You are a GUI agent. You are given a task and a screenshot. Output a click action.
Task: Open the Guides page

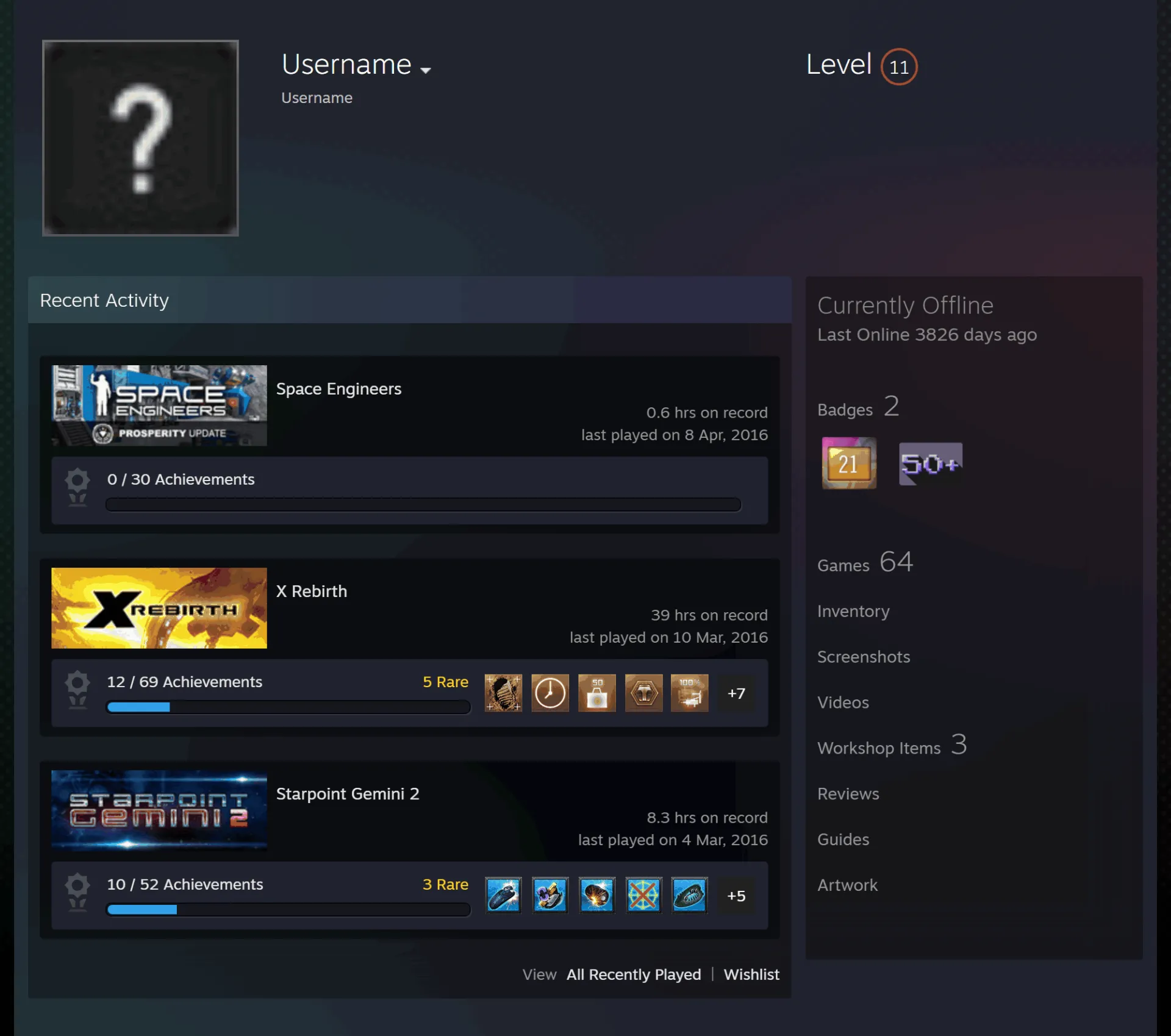point(843,840)
